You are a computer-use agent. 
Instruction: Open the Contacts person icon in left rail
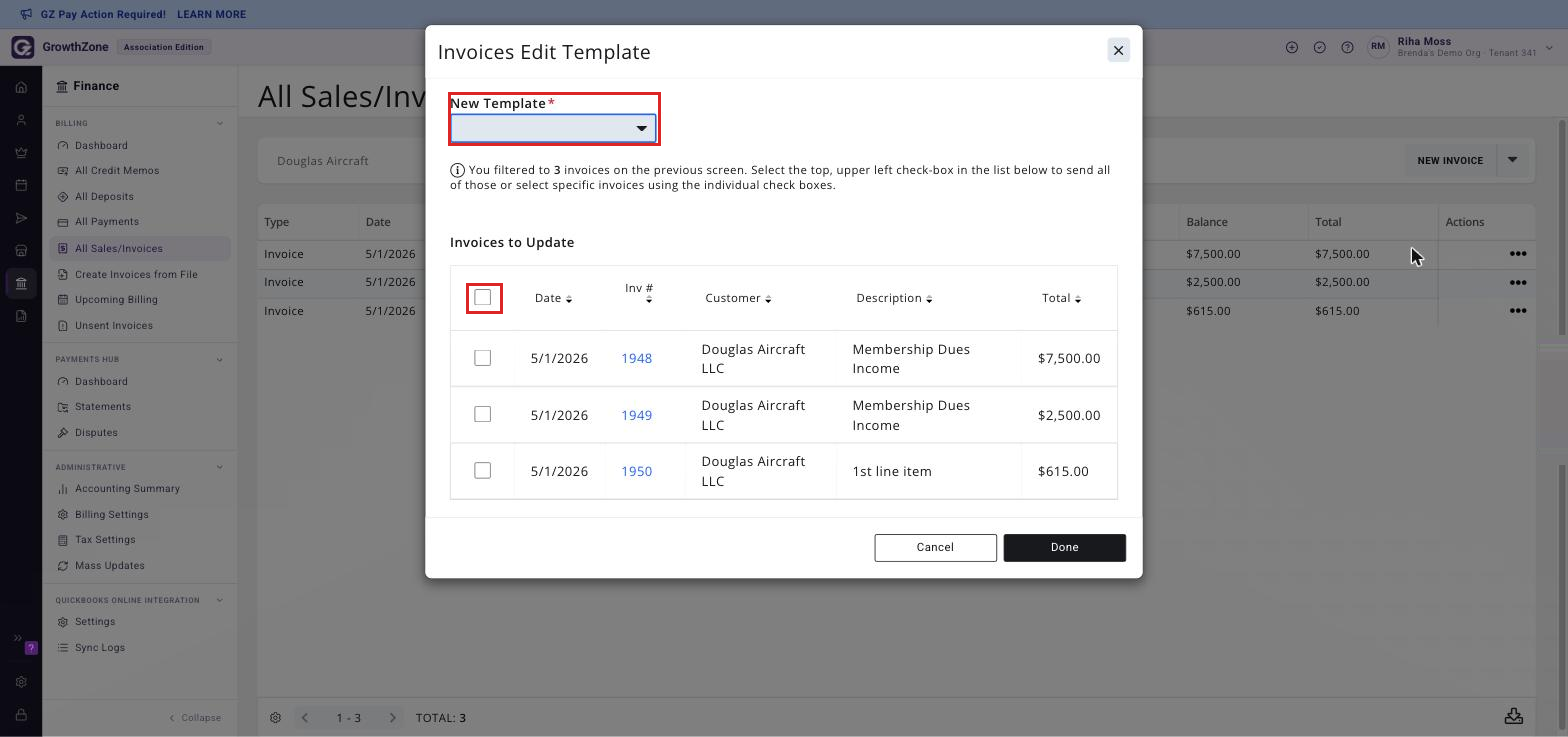pyautogui.click(x=21, y=120)
